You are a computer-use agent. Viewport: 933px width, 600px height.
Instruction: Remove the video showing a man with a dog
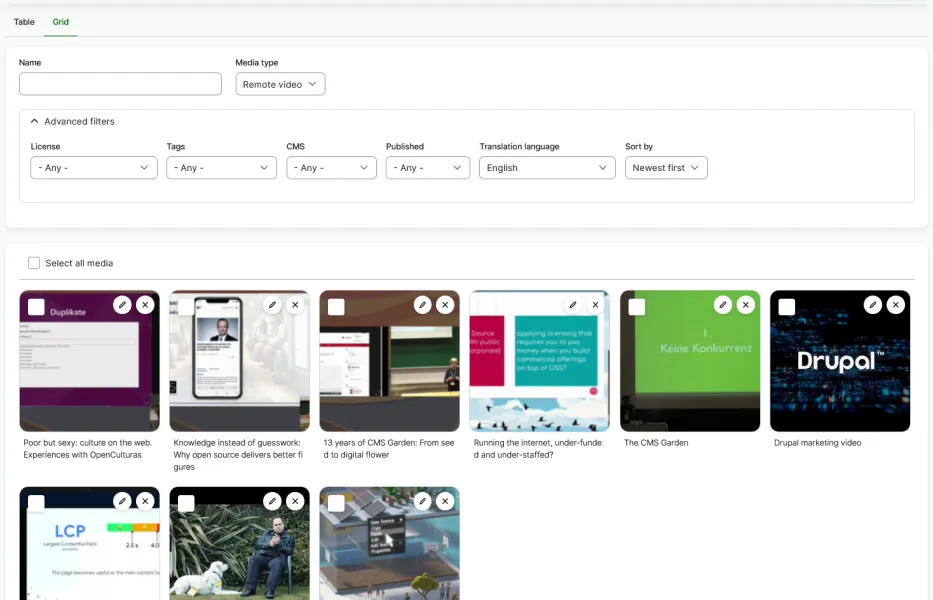click(295, 501)
